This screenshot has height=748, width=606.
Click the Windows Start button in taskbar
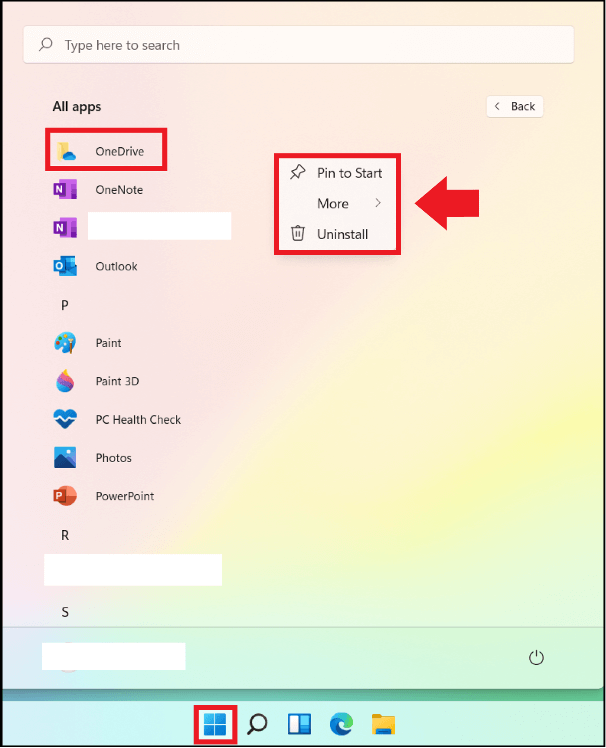click(x=215, y=724)
